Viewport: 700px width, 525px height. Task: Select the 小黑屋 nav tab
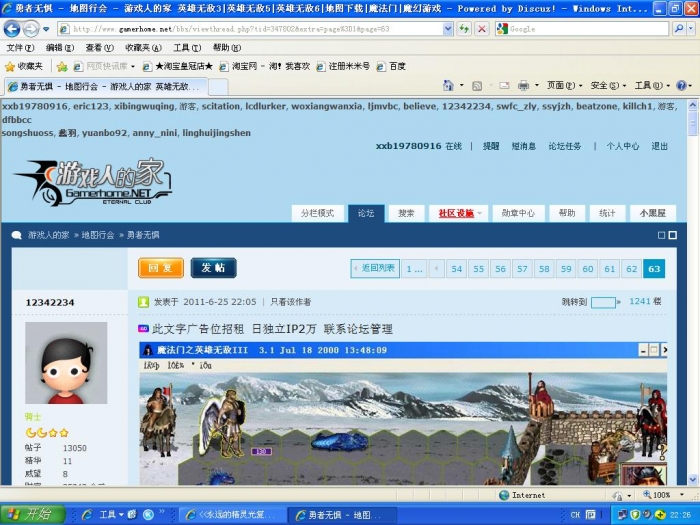click(653, 213)
